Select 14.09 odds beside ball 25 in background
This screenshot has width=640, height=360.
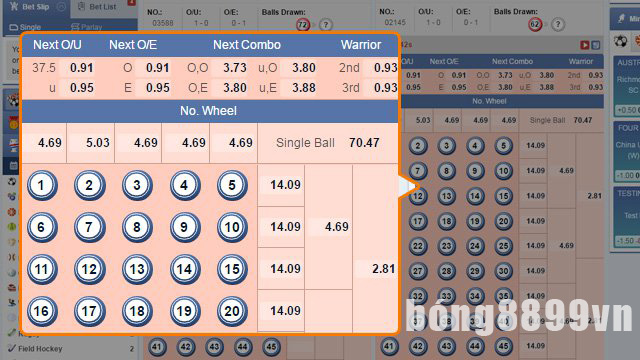[535, 246]
